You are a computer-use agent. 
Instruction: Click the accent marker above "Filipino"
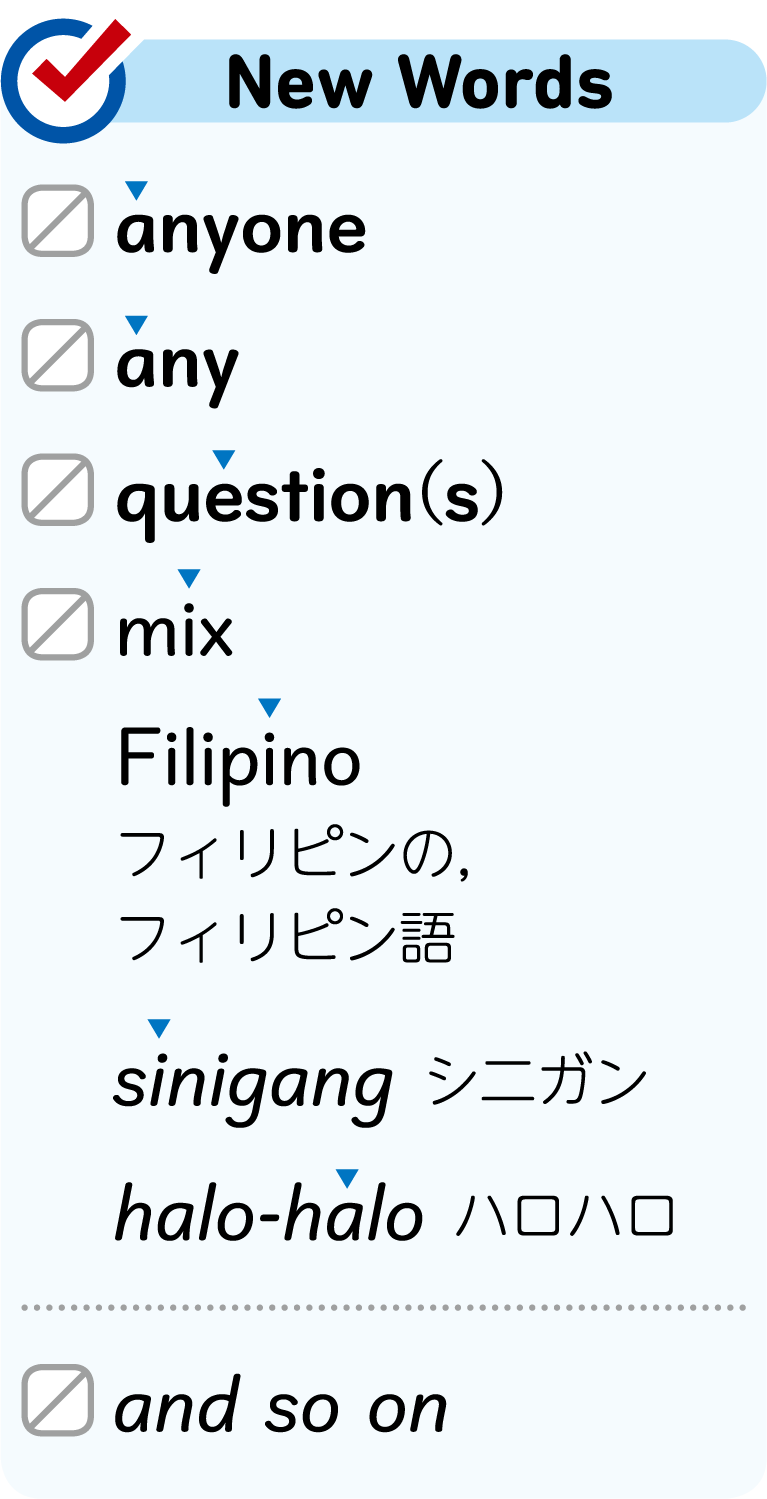point(269,708)
